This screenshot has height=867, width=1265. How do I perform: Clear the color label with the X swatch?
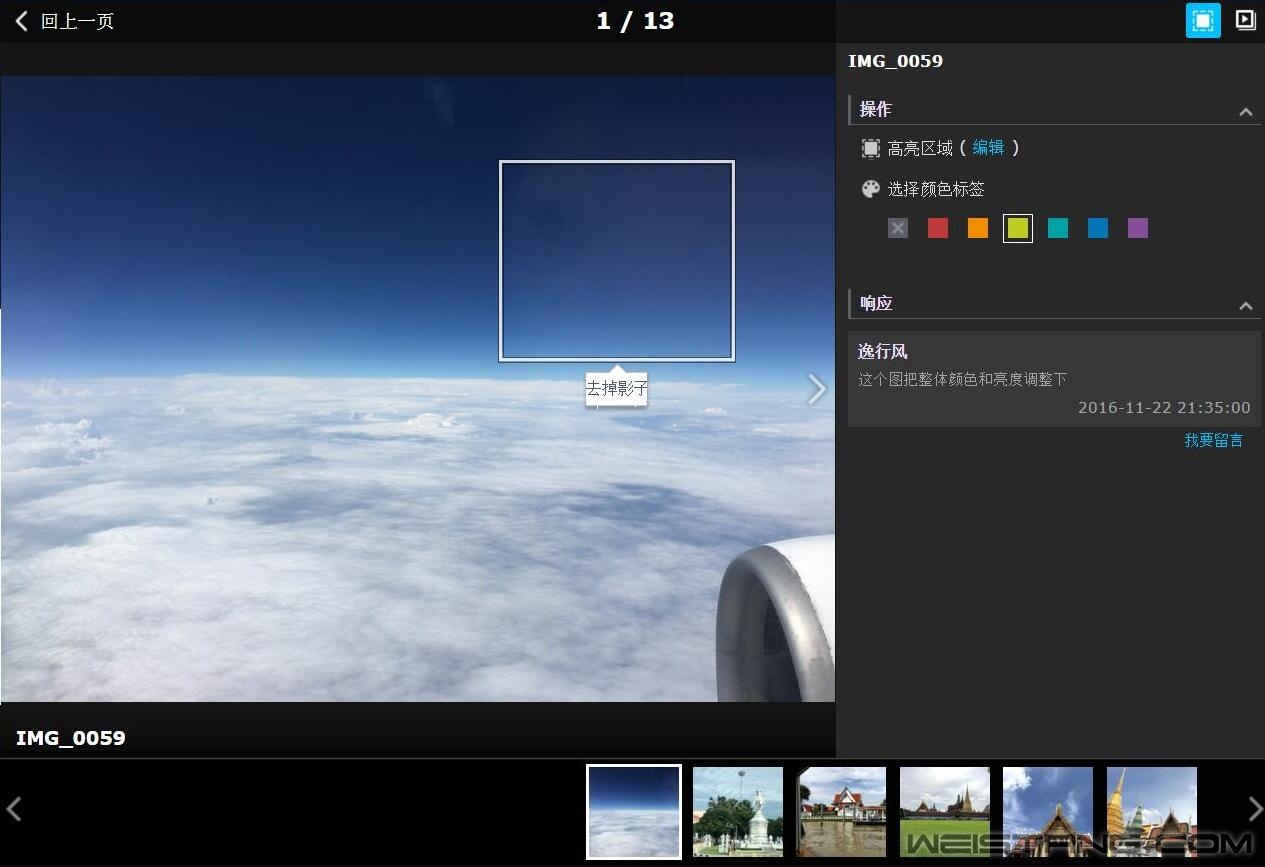pos(898,228)
